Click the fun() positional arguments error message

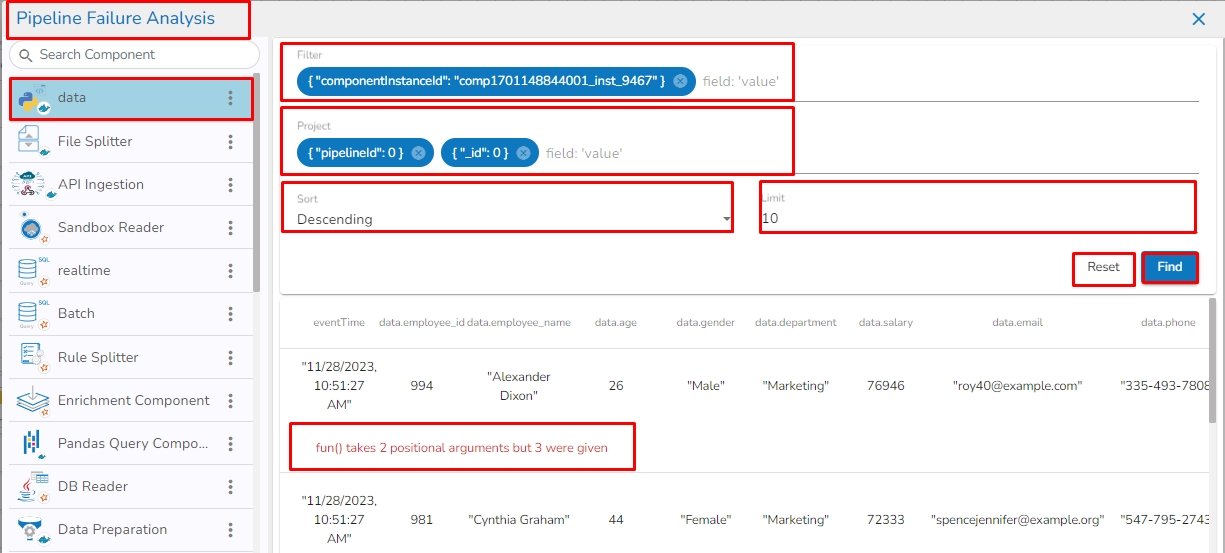462,448
